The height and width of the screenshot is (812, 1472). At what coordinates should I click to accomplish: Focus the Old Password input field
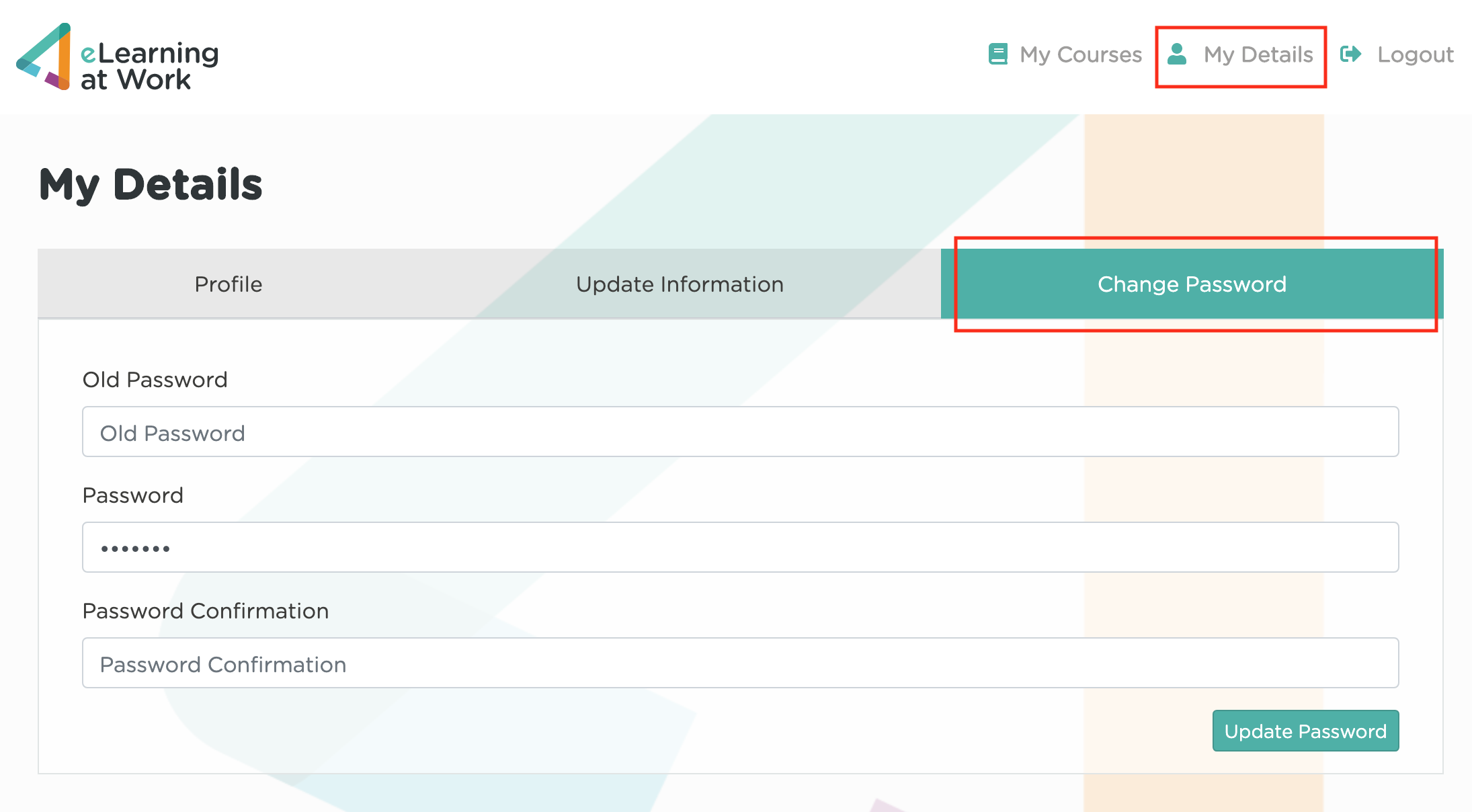tap(740, 432)
